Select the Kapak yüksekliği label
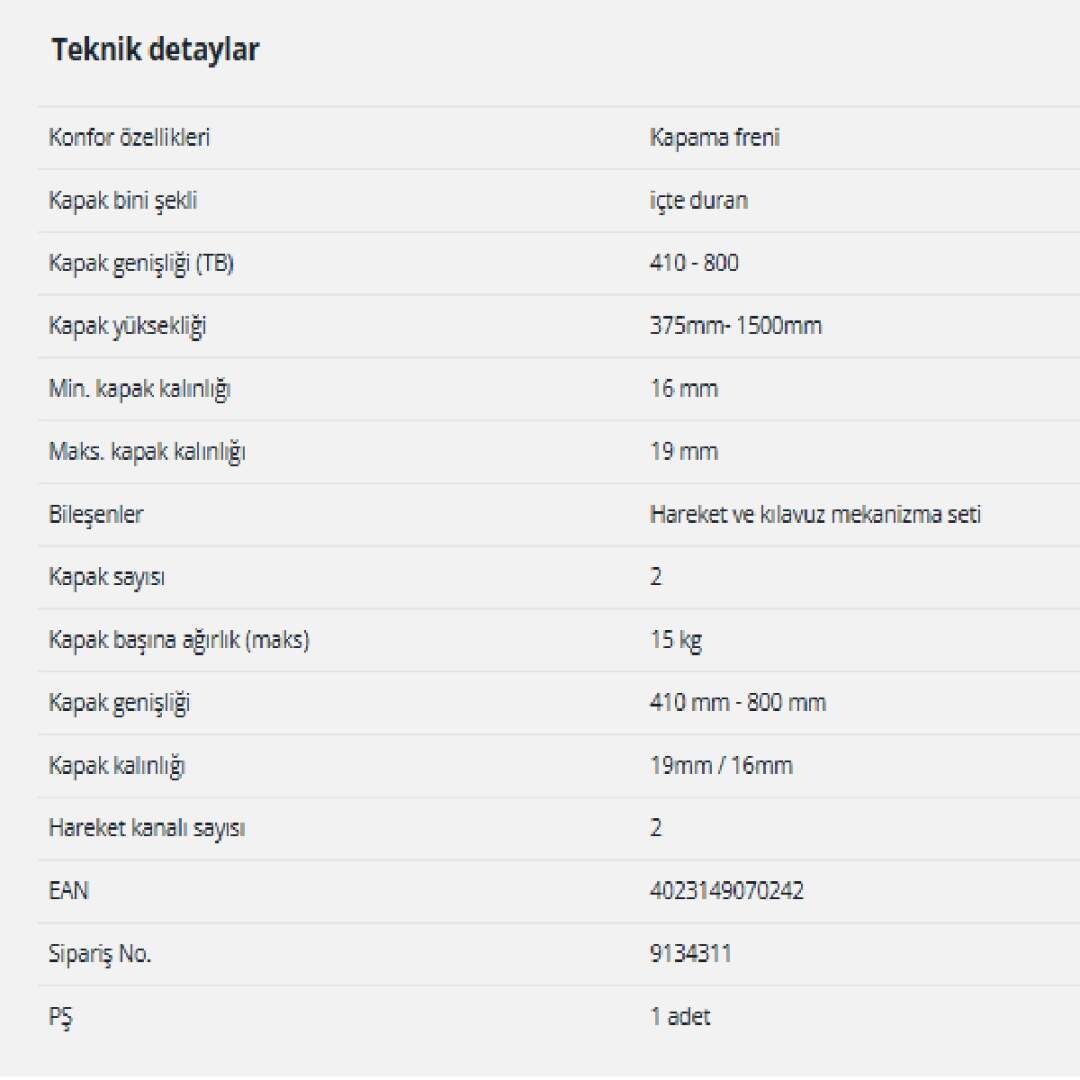Screen dimensions: 1080x1080 127,326
